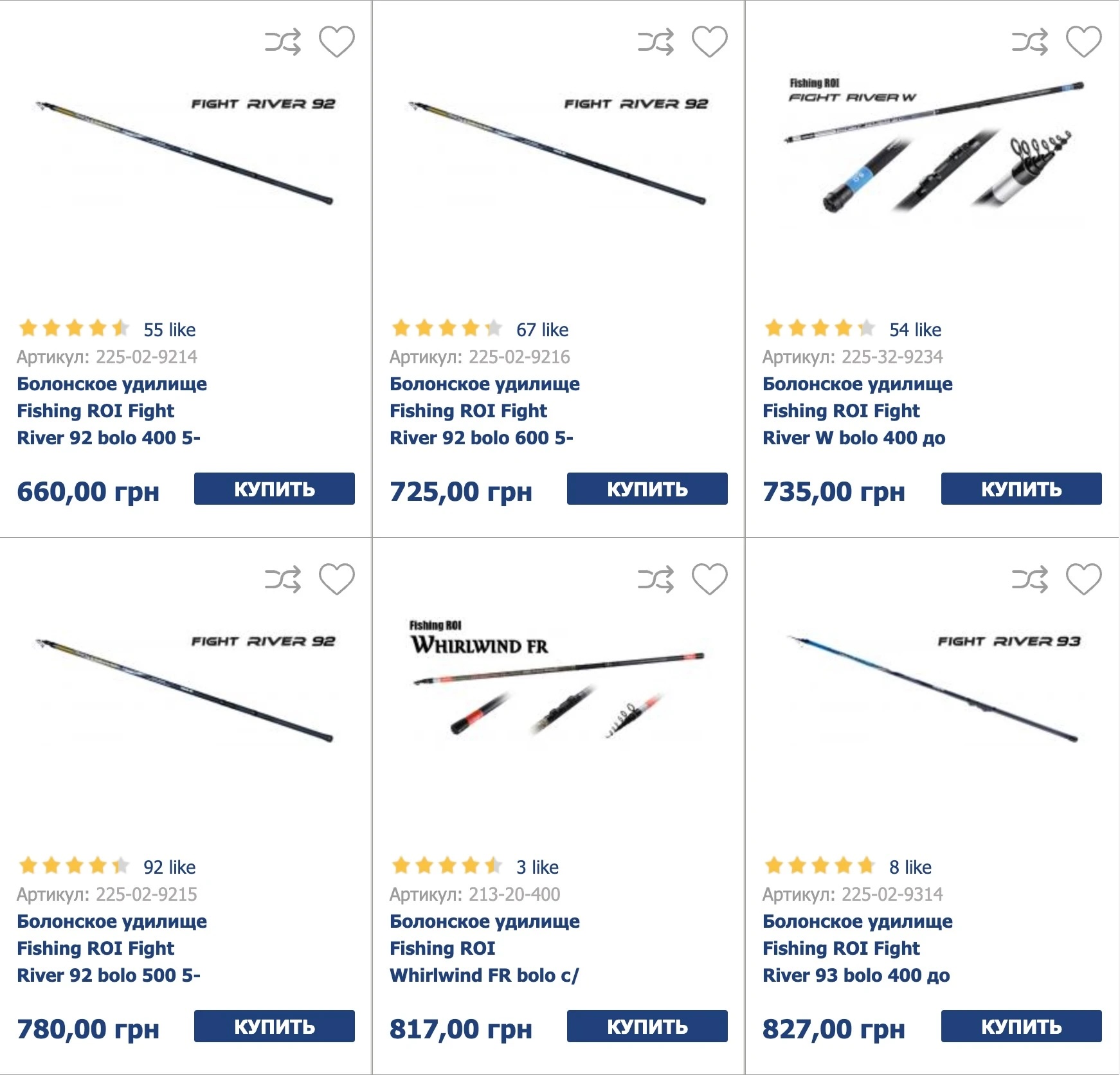Buy the rod priced 660,00 грн
The image size is (1120, 1075).
coord(275,489)
